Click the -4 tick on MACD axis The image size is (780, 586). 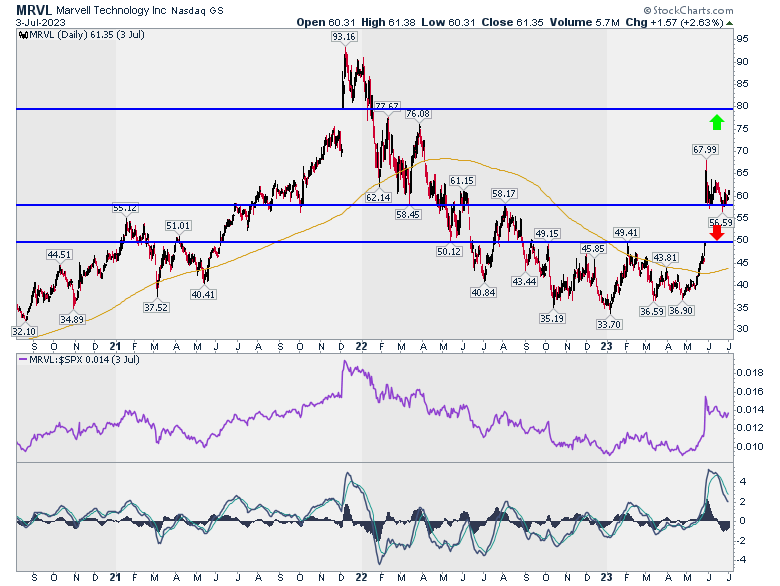(x=741, y=560)
